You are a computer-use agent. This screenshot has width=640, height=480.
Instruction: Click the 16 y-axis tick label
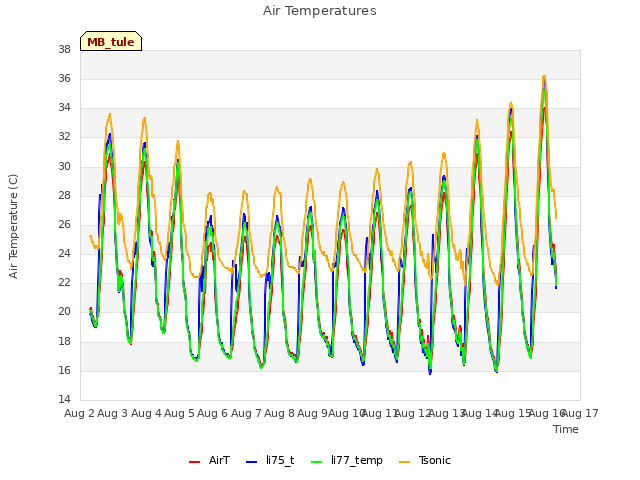[x=64, y=371]
